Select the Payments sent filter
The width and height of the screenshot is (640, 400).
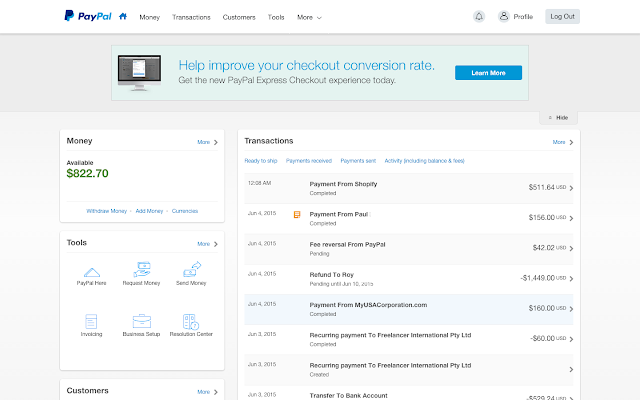(x=358, y=161)
